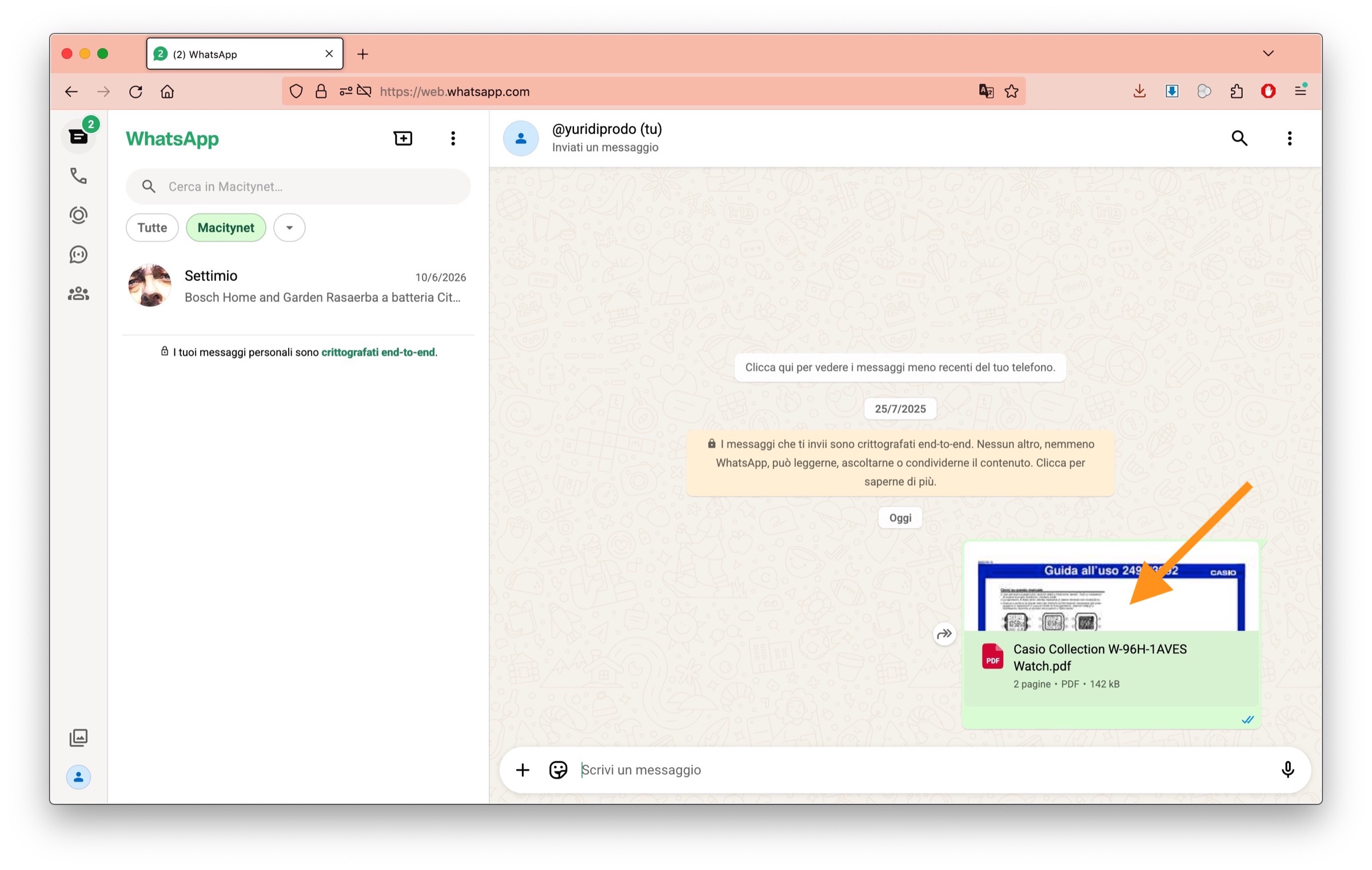Viewport: 1372px width, 870px height.
Task: Open the red ad-blocker extension icon
Action: (x=1269, y=92)
